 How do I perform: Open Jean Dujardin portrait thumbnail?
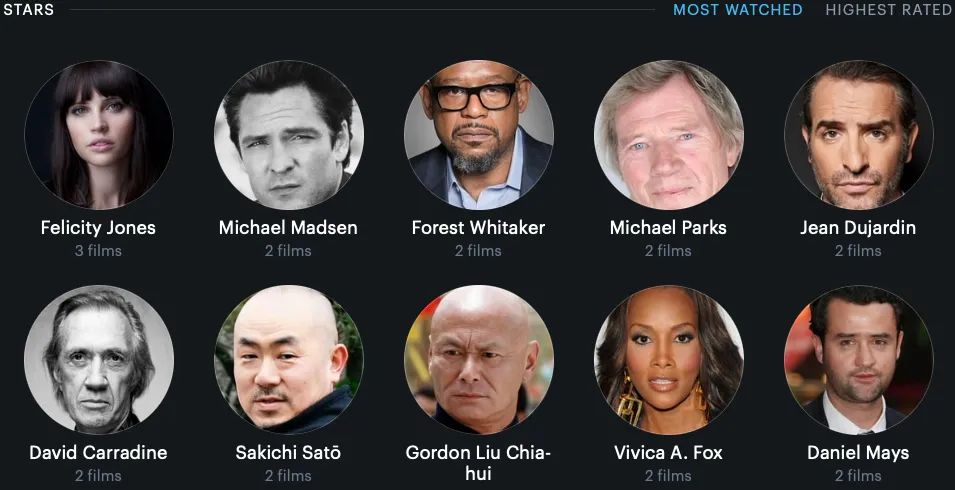coord(859,135)
